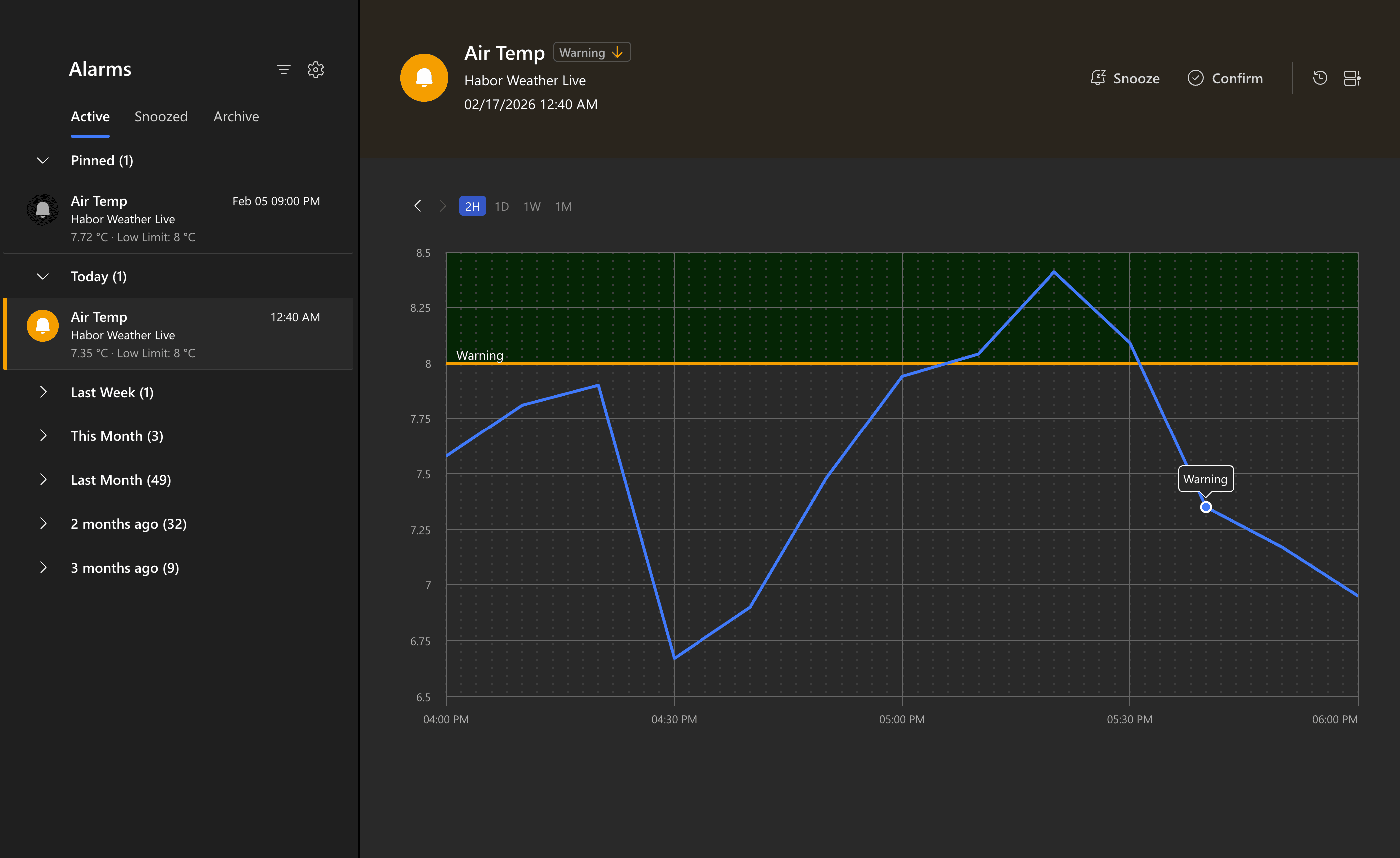Collapse the Pinned (1) group
The height and width of the screenshot is (858, 1400).
[x=42, y=161]
